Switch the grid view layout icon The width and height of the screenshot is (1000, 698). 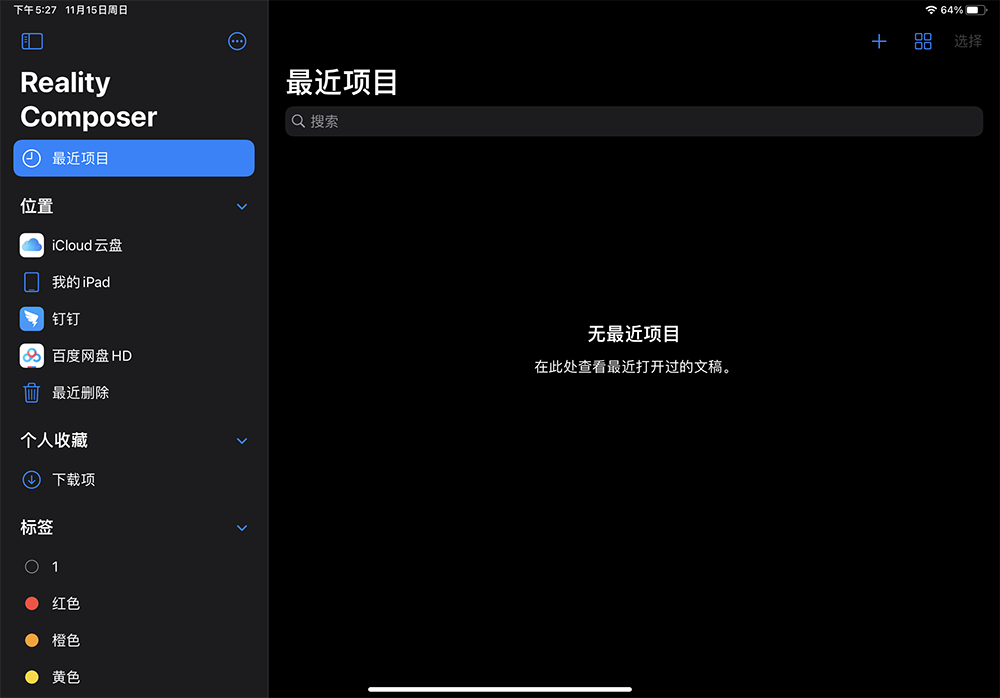[x=923, y=41]
